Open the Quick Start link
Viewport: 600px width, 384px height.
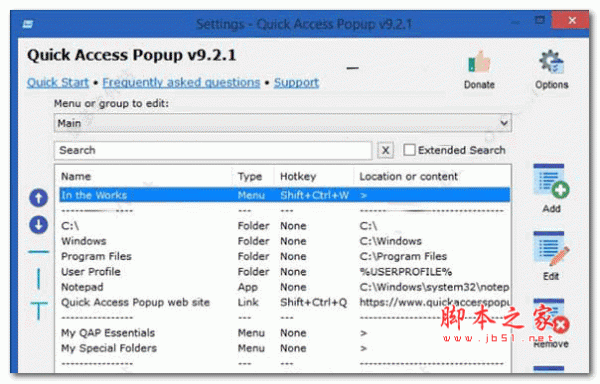pos(58,82)
